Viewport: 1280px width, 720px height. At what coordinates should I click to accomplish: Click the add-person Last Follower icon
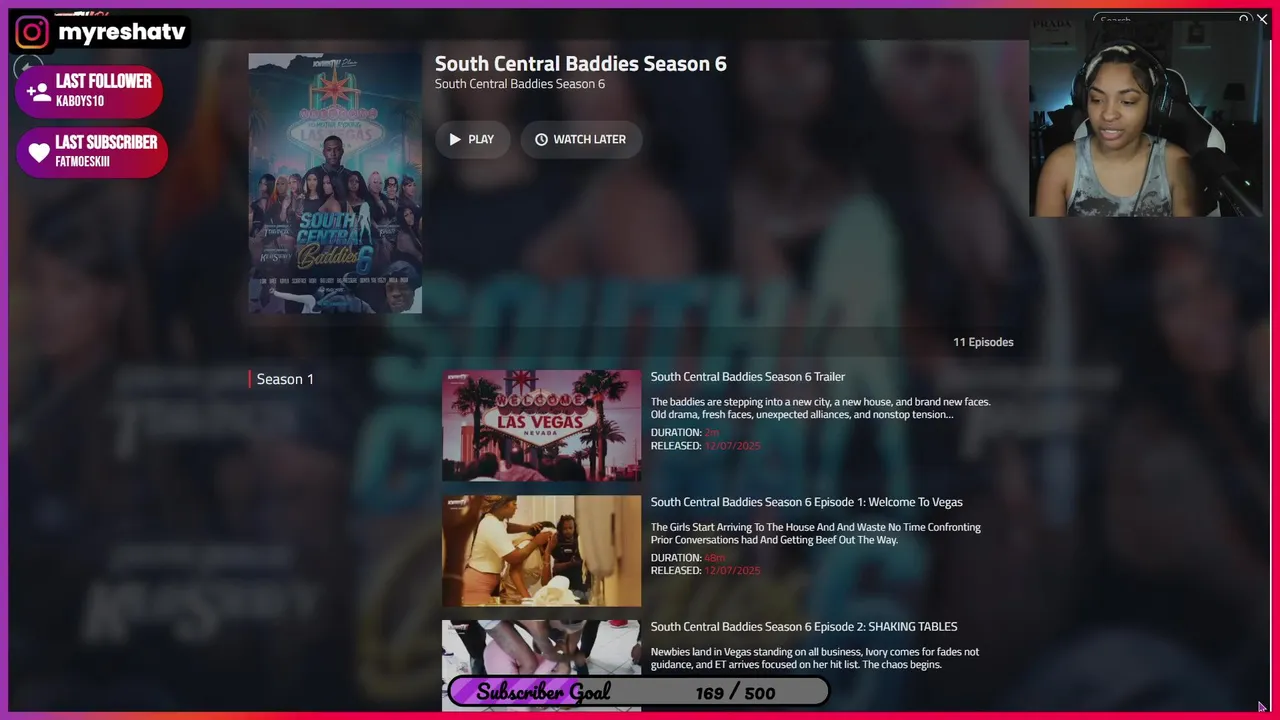(39, 92)
